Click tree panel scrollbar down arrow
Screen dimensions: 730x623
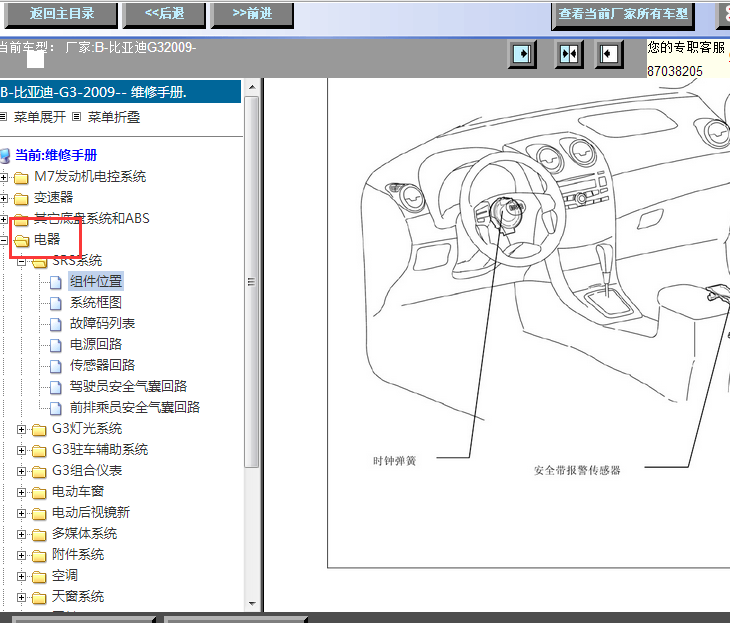tap(252, 603)
